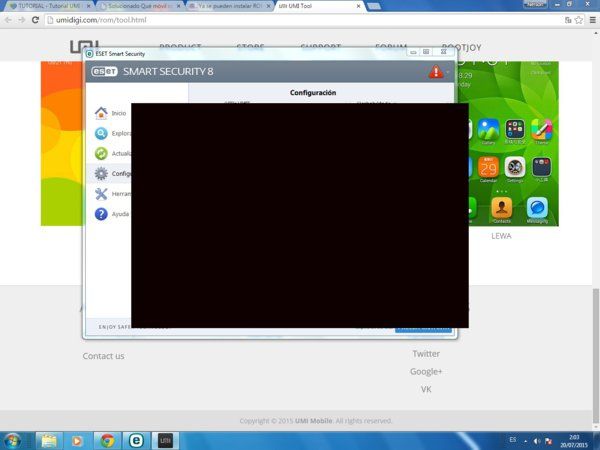Reload the umidigi.com page
The width and height of the screenshot is (600, 450).
(x=35, y=20)
